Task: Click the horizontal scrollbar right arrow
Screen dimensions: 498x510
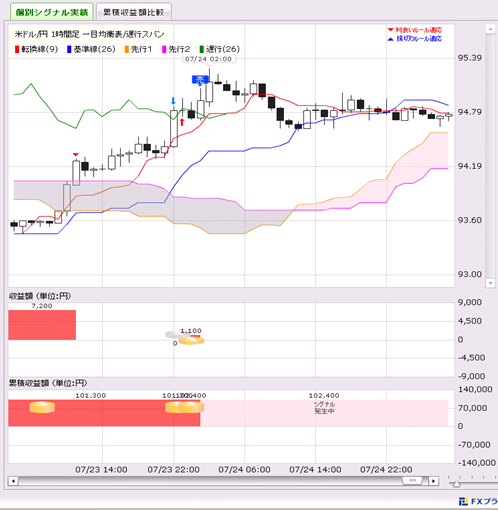Action: click(x=433, y=481)
